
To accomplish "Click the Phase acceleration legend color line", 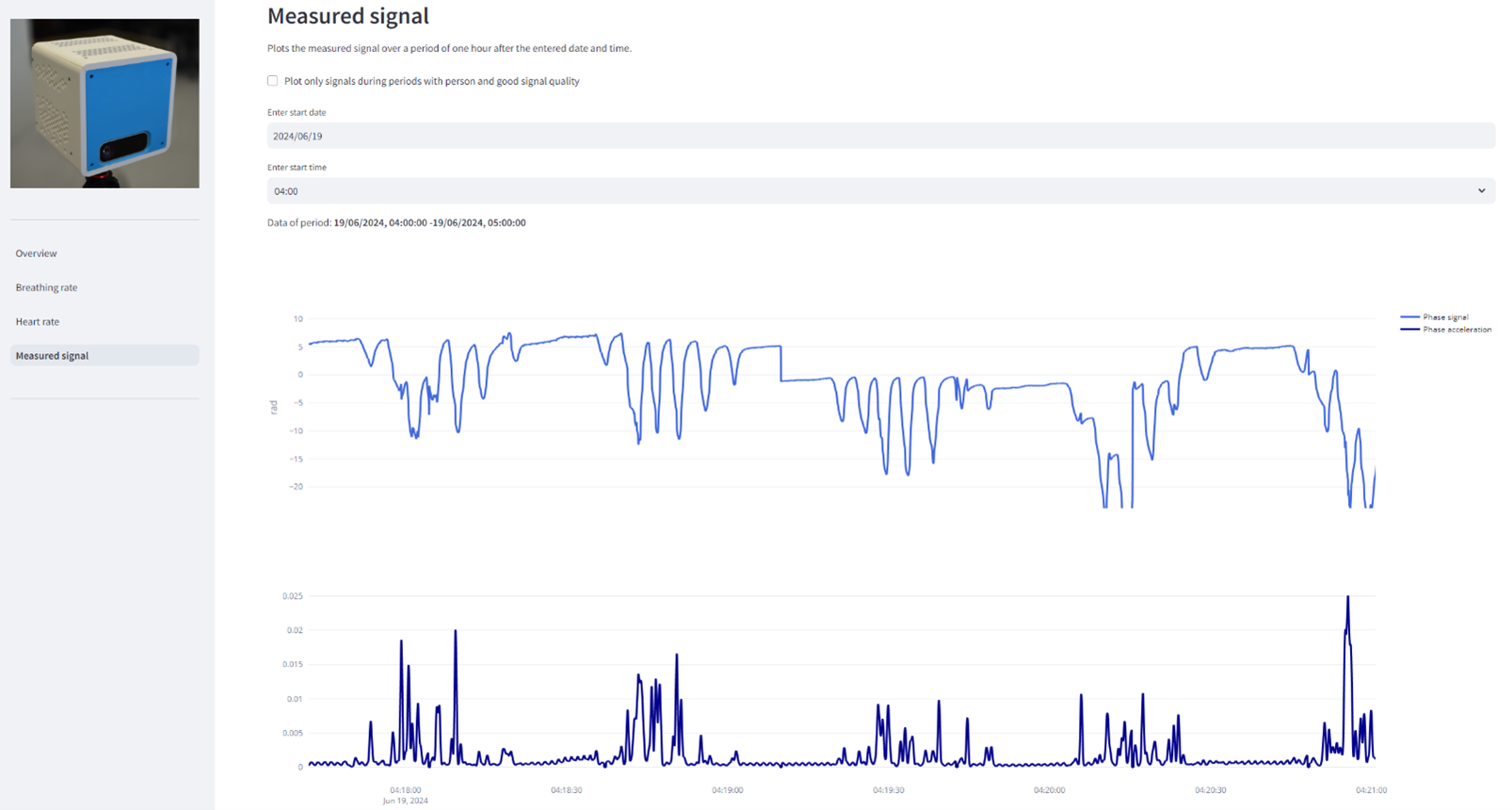I will (1409, 330).
